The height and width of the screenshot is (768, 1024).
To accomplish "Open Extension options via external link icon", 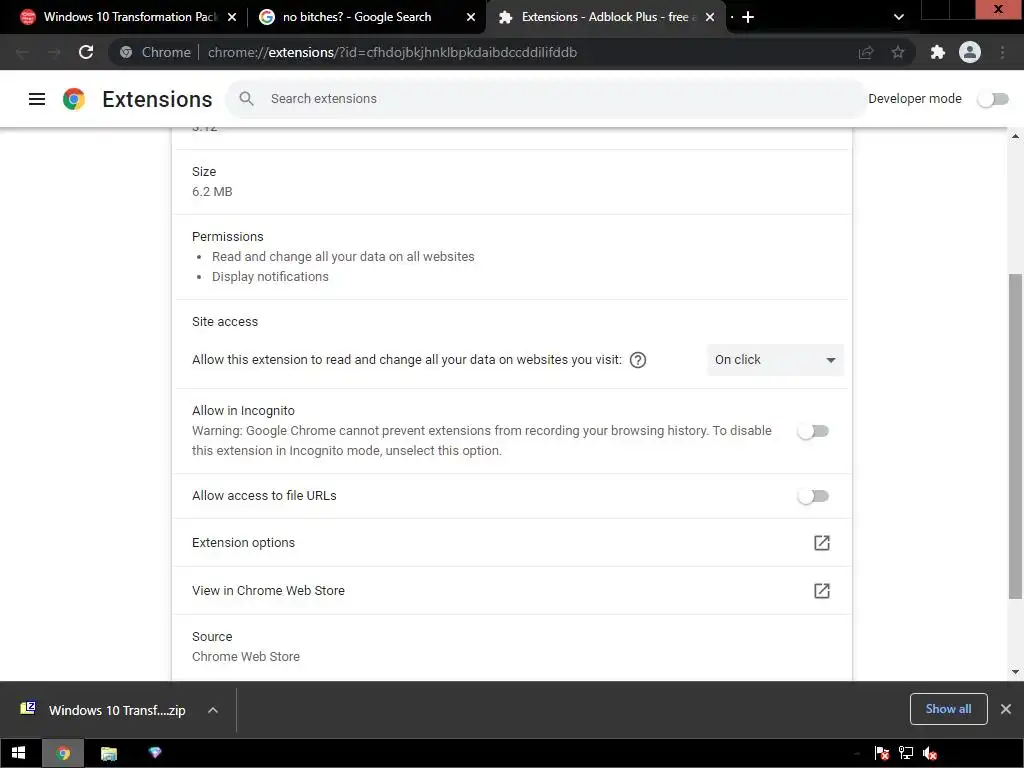I will tap(822, 543).
